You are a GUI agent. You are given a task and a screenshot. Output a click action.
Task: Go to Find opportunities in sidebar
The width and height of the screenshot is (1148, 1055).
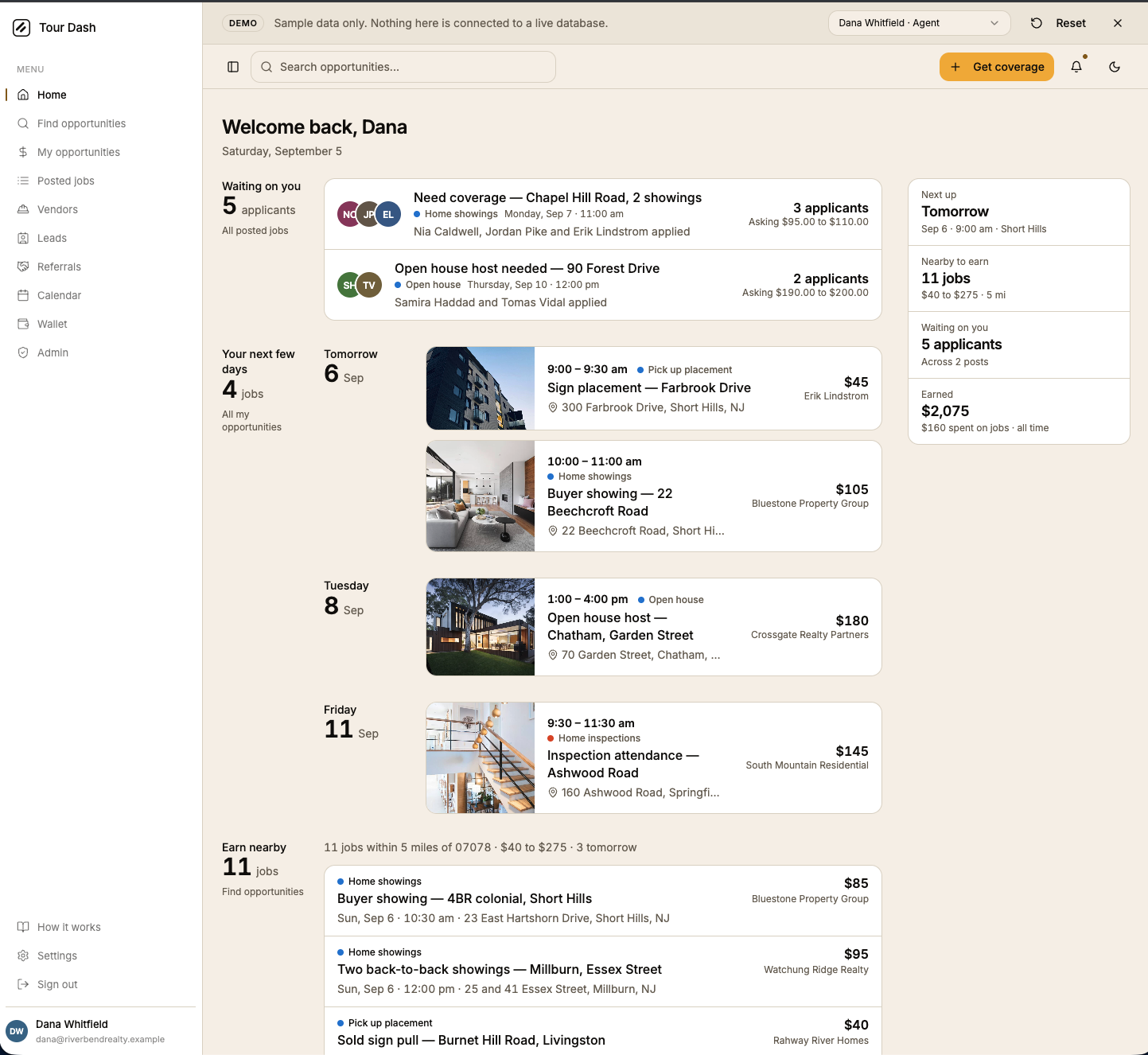pyautogui.click(x=101, y=123)
